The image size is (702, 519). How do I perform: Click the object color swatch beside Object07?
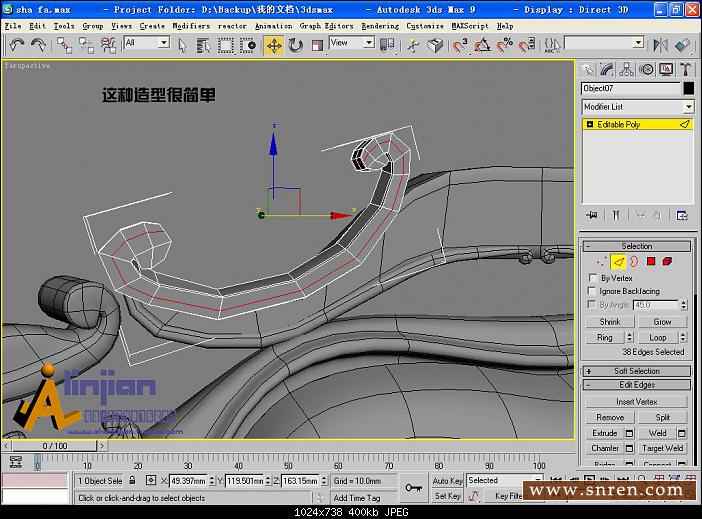pyautogui.click(x=689, y=88)
